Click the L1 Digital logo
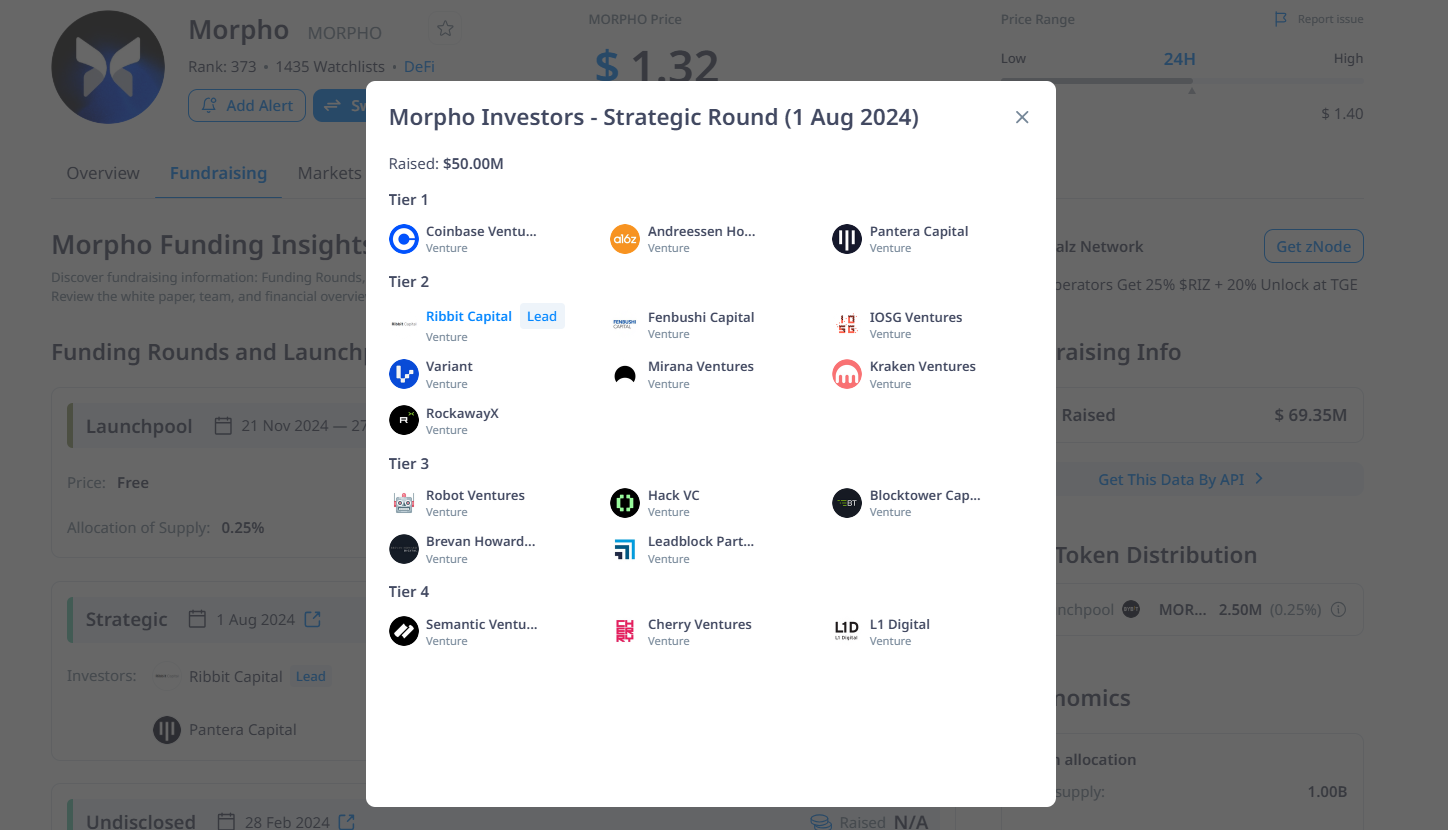The width and height of the screenshot is (1448, 830). click(847, 631)
